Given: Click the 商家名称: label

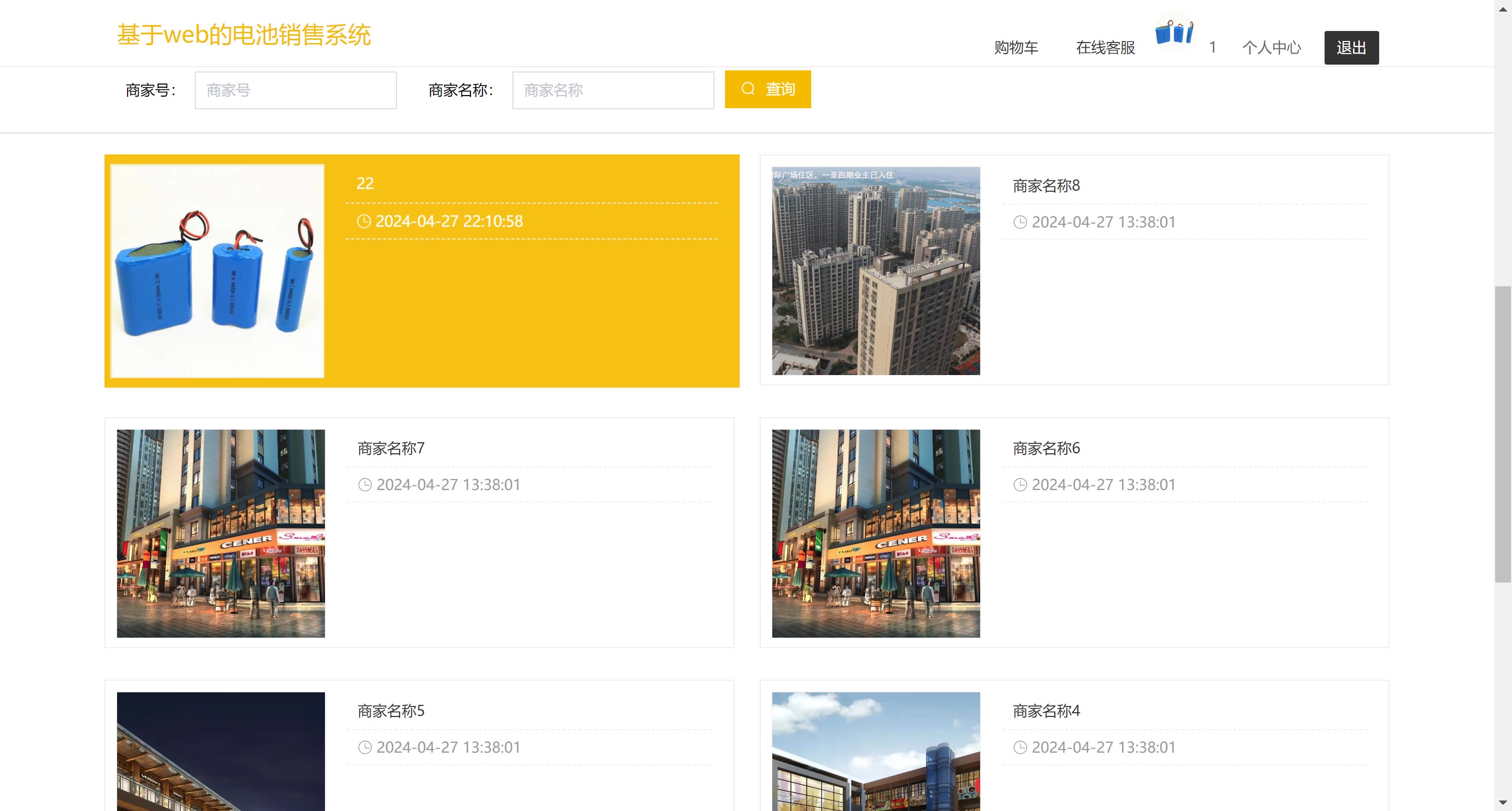Looking at the screenshot, I should point(461,90).
